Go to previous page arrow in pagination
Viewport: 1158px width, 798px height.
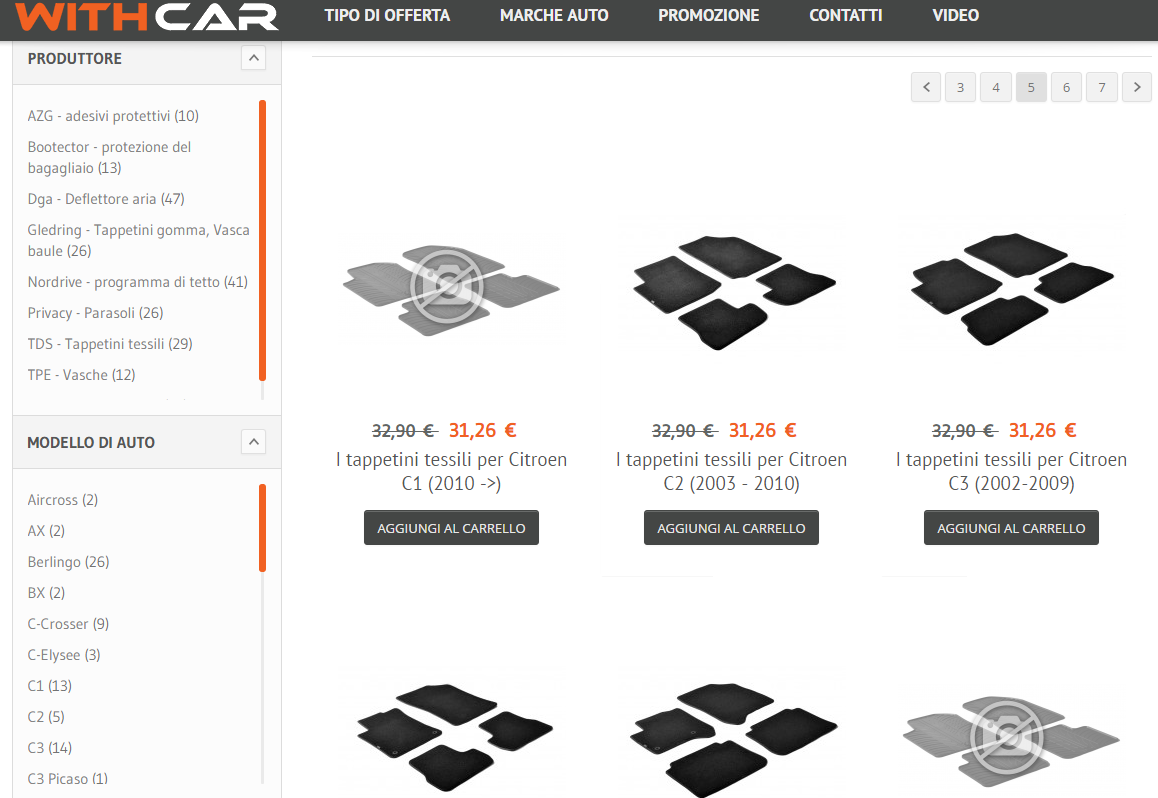(925, 87)
